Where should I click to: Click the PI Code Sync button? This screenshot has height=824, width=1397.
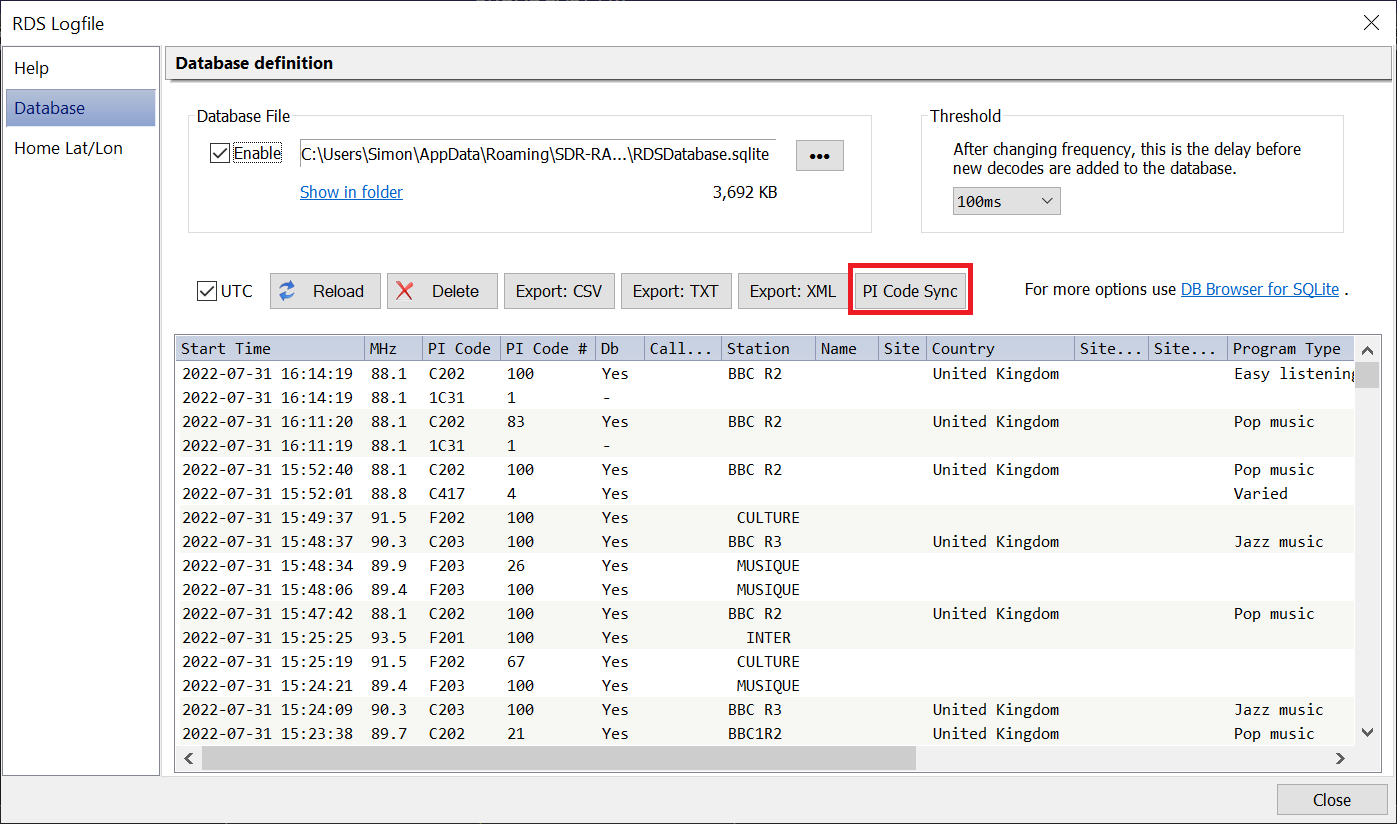coord(910,291)
